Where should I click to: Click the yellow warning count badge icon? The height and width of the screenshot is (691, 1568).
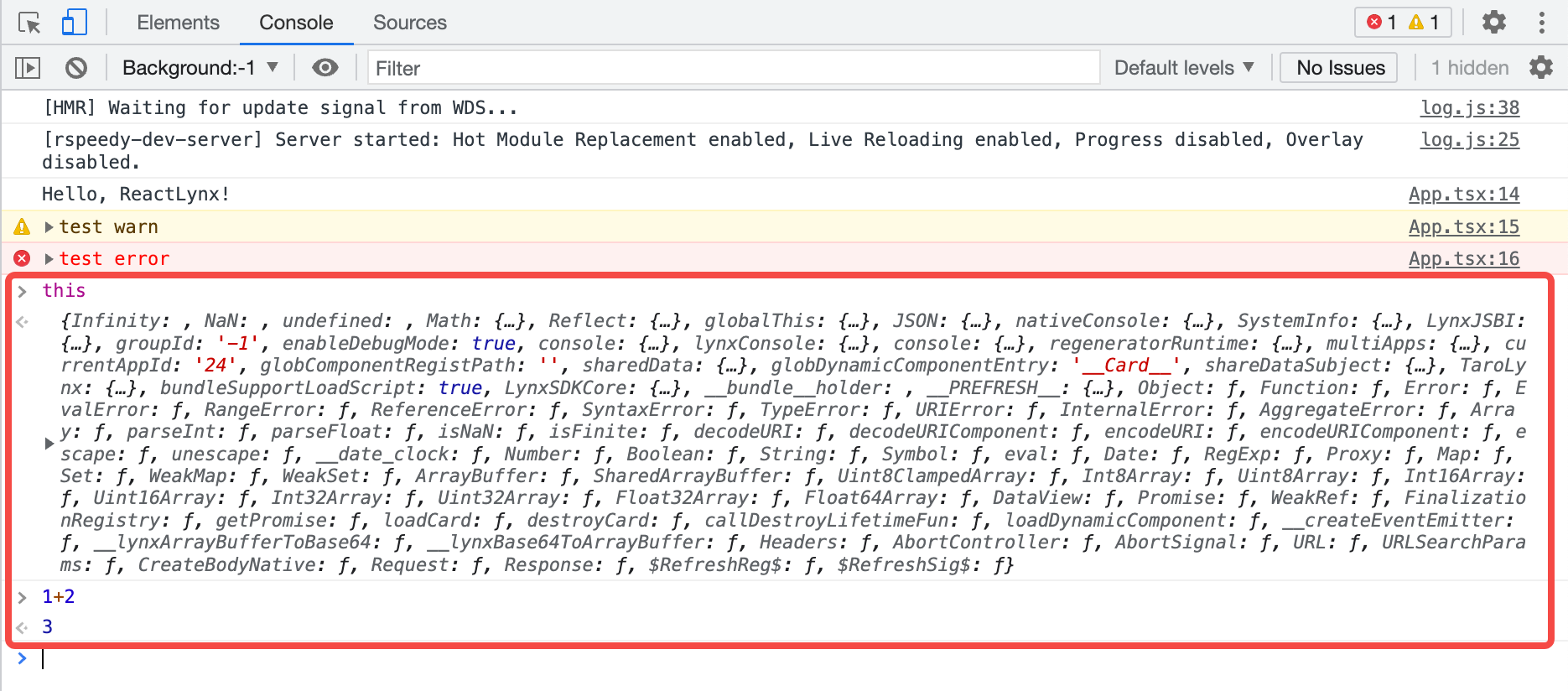pyautogui.click(x=1416, y=23)
